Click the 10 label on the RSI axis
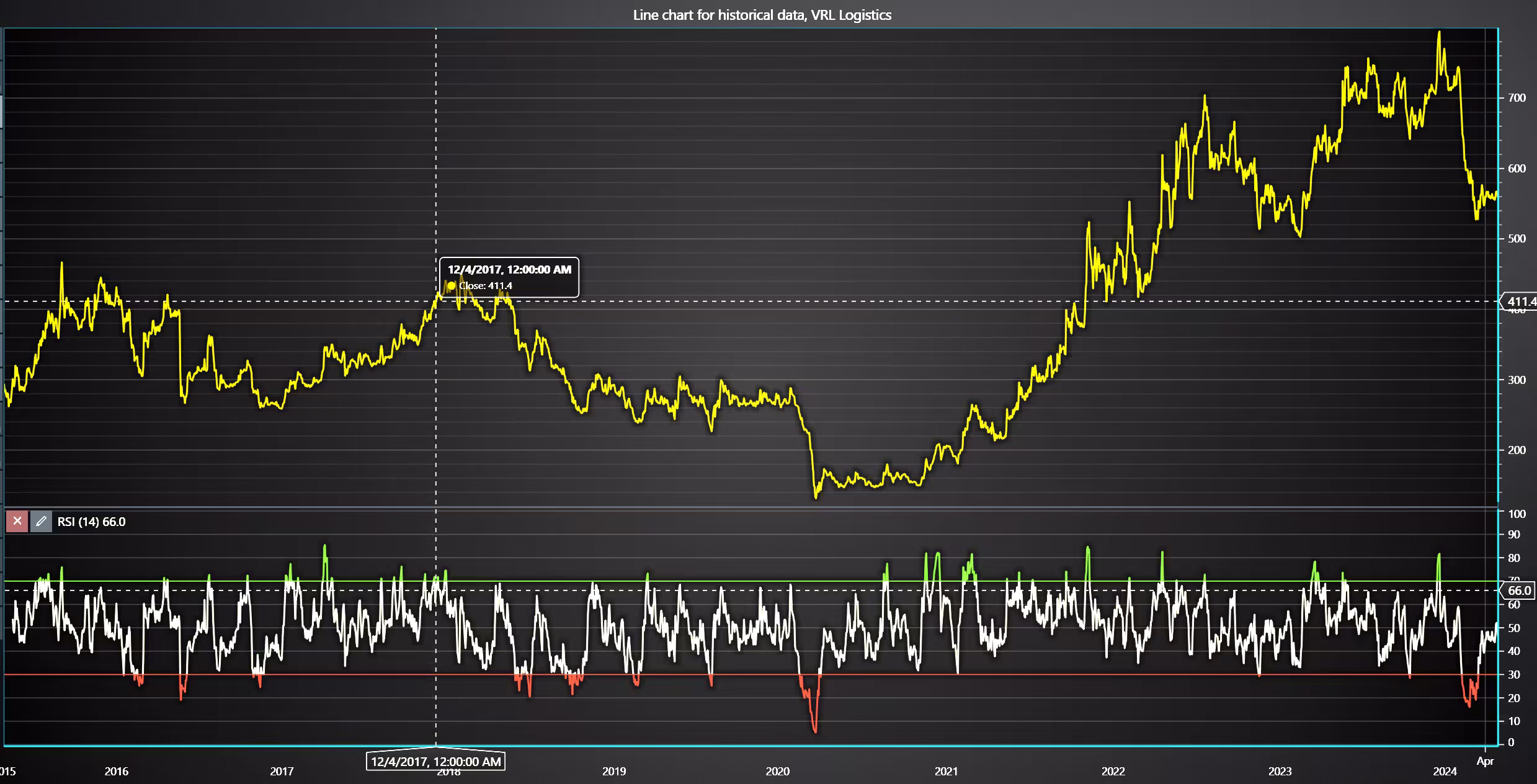 coord(1513,721)
